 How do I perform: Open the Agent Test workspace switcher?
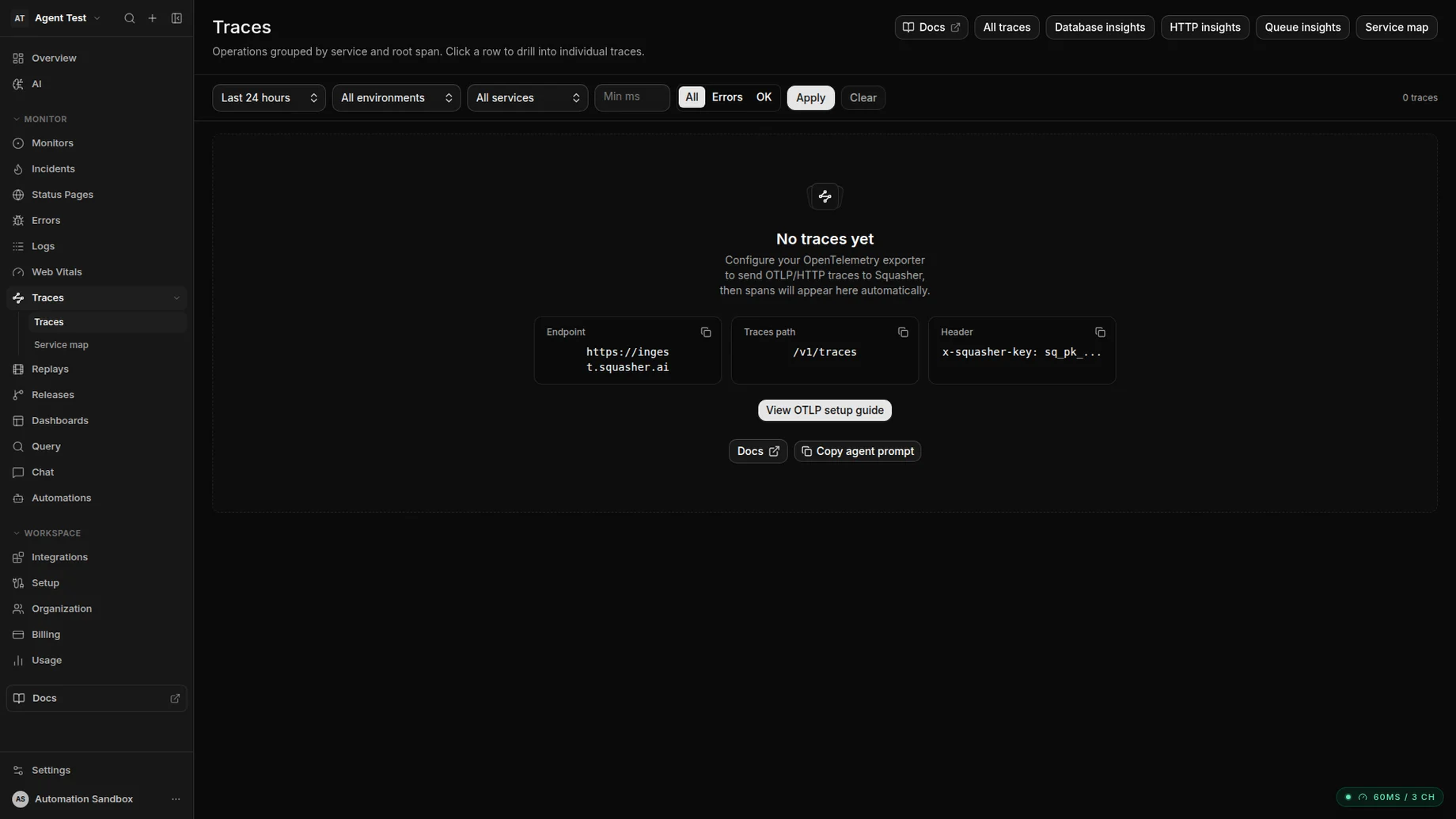click(x=57, y=18)
